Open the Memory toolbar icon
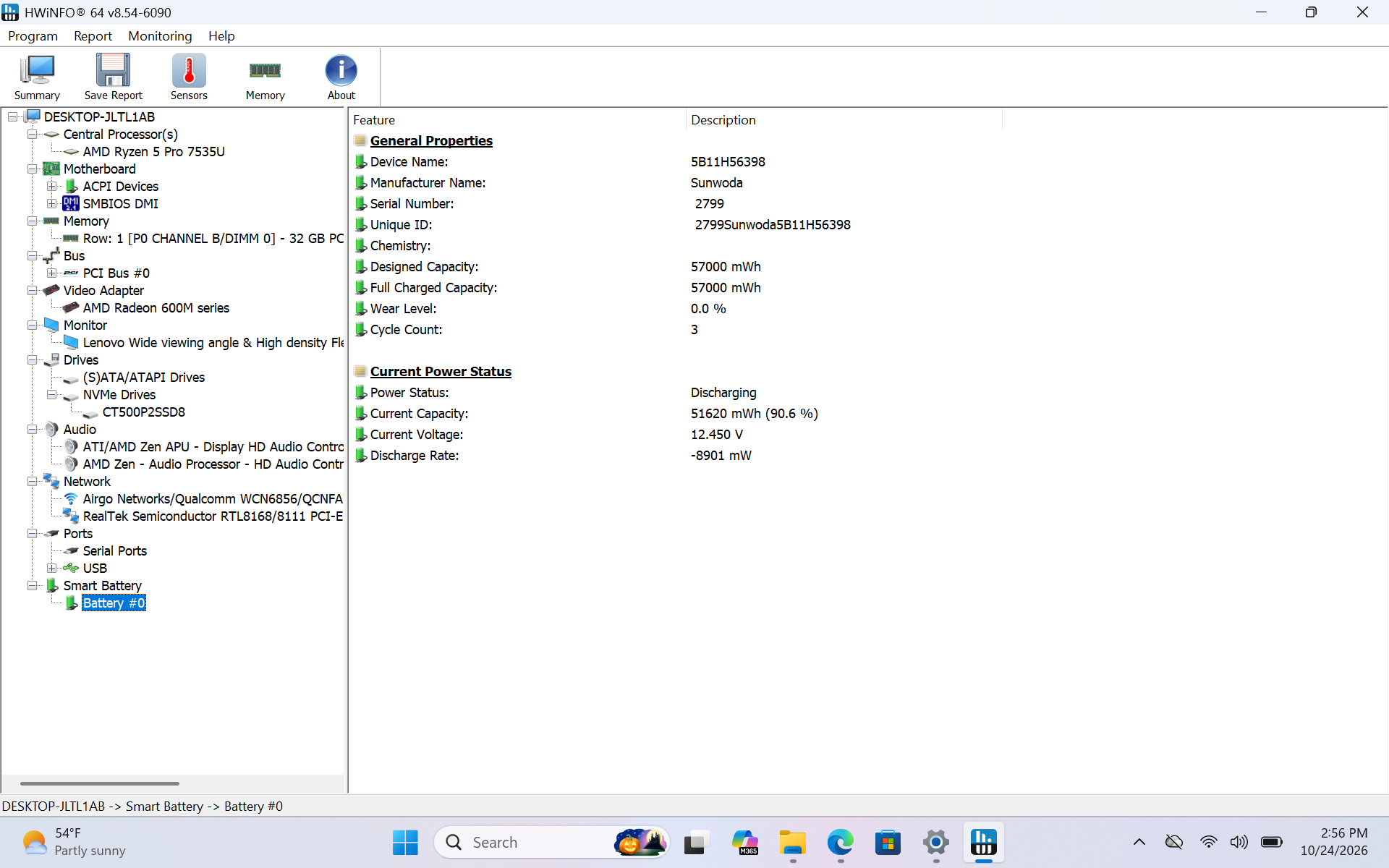Viewport: 1389px width, 868px height. pos(265,77)
